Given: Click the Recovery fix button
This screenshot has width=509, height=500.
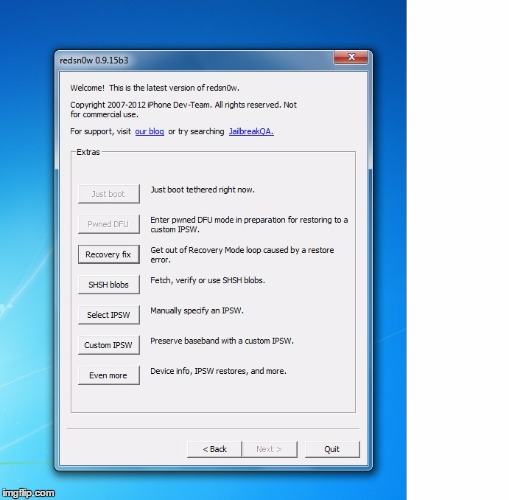Looking at the screenshot, I should click(109, 255).
